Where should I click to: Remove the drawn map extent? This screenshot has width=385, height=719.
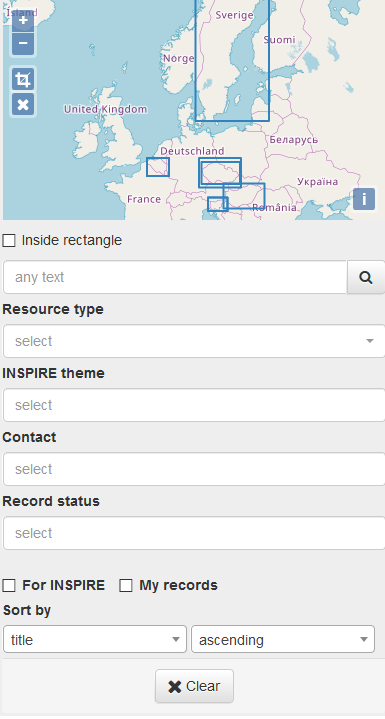(23, 105)
